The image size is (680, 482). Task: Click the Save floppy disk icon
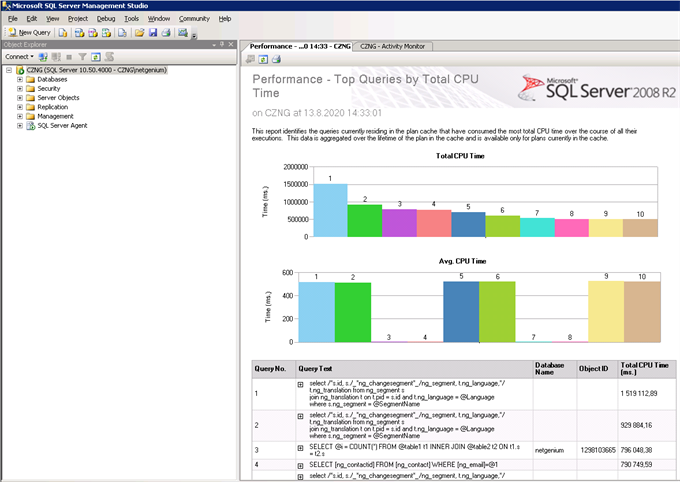point(153,33)
